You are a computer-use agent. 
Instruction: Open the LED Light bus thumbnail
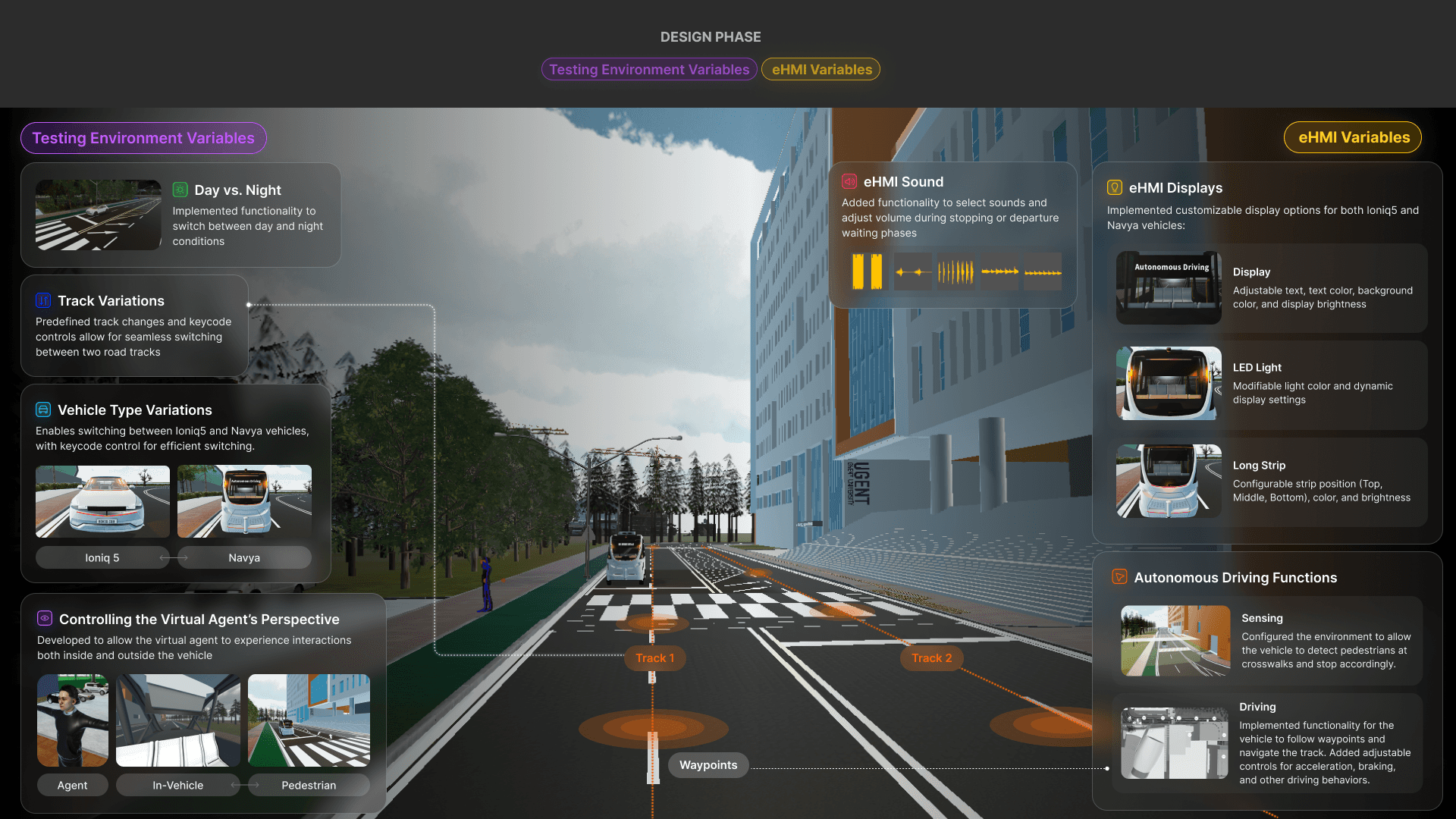[x=1169, y=383]
